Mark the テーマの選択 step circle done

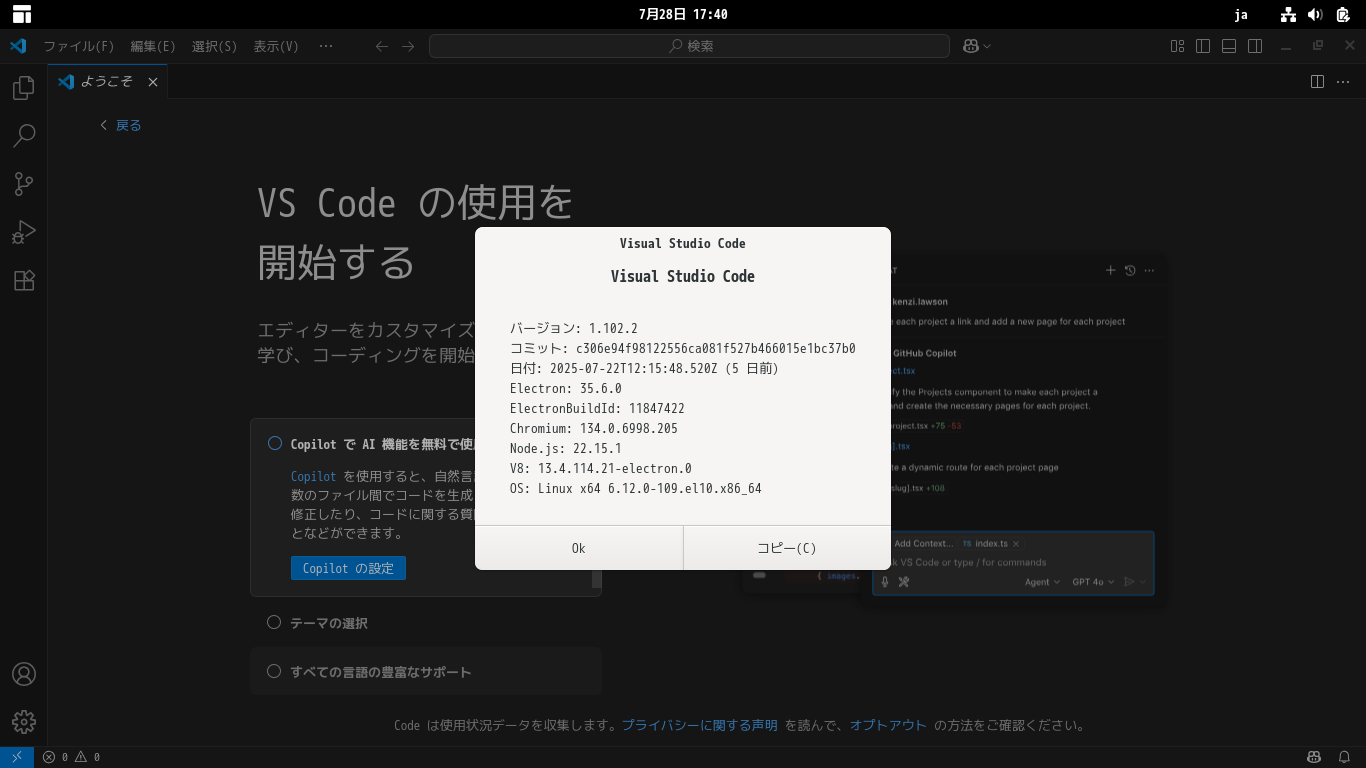274,622
